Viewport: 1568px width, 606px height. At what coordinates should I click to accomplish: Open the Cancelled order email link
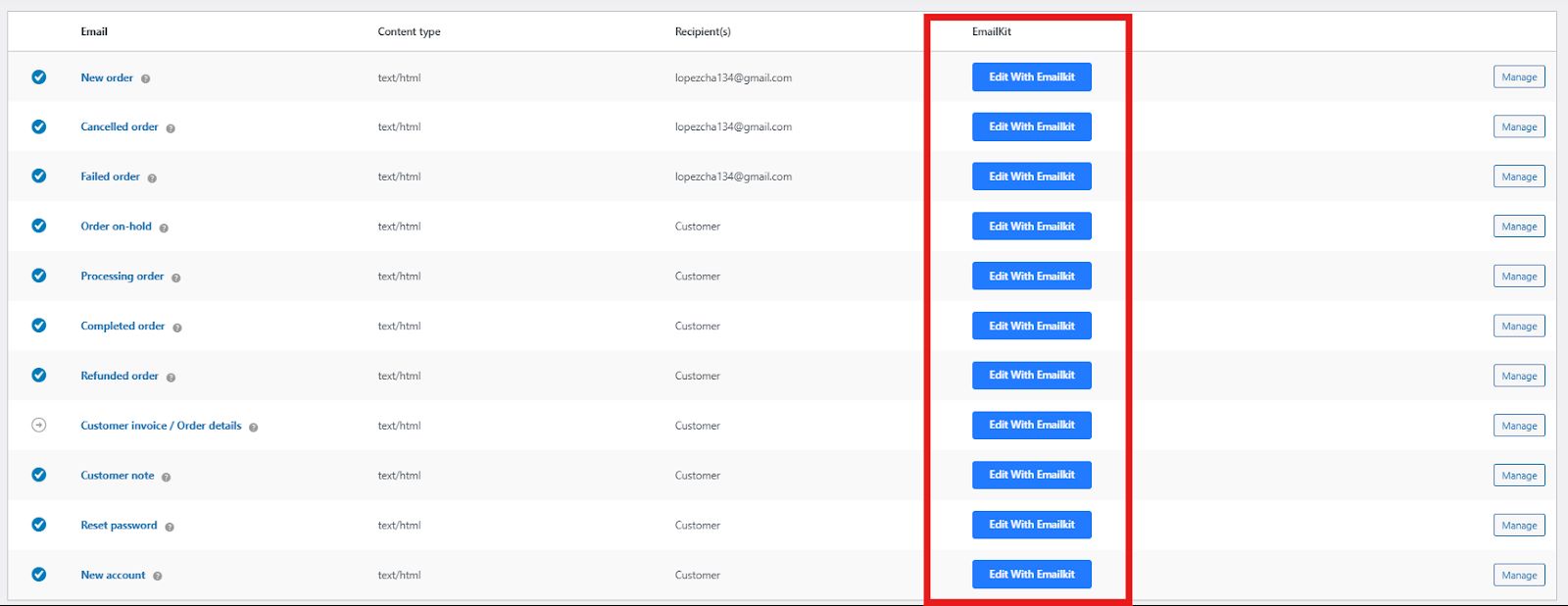click(x=120, y=126)
